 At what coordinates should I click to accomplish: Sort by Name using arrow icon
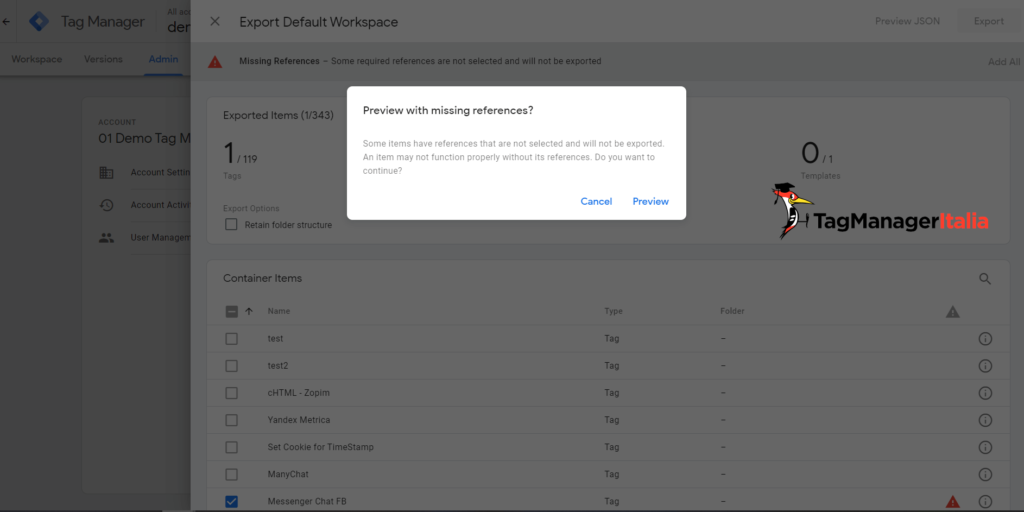point(249,312)
